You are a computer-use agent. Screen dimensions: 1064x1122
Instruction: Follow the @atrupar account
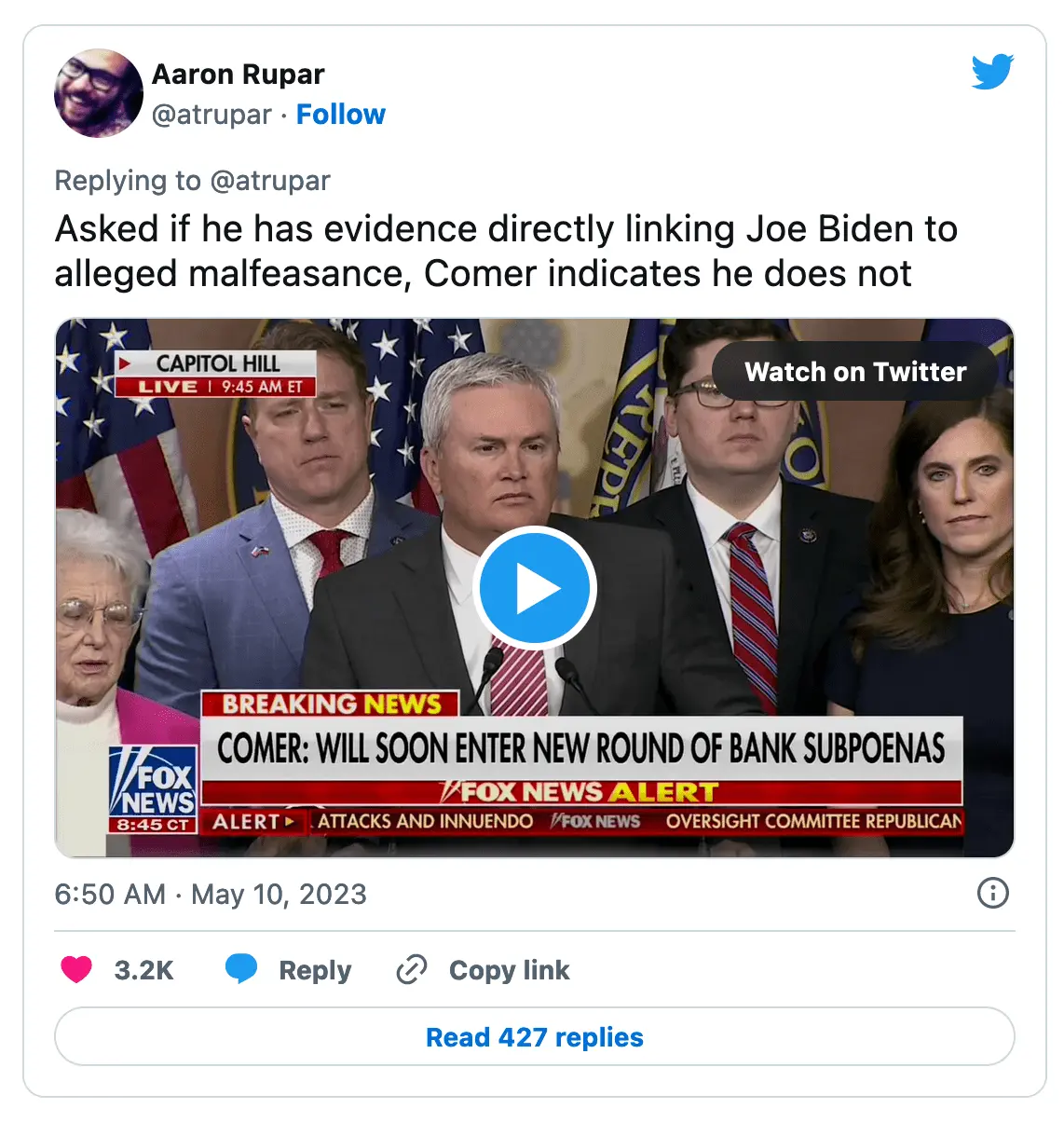(340, 114)
